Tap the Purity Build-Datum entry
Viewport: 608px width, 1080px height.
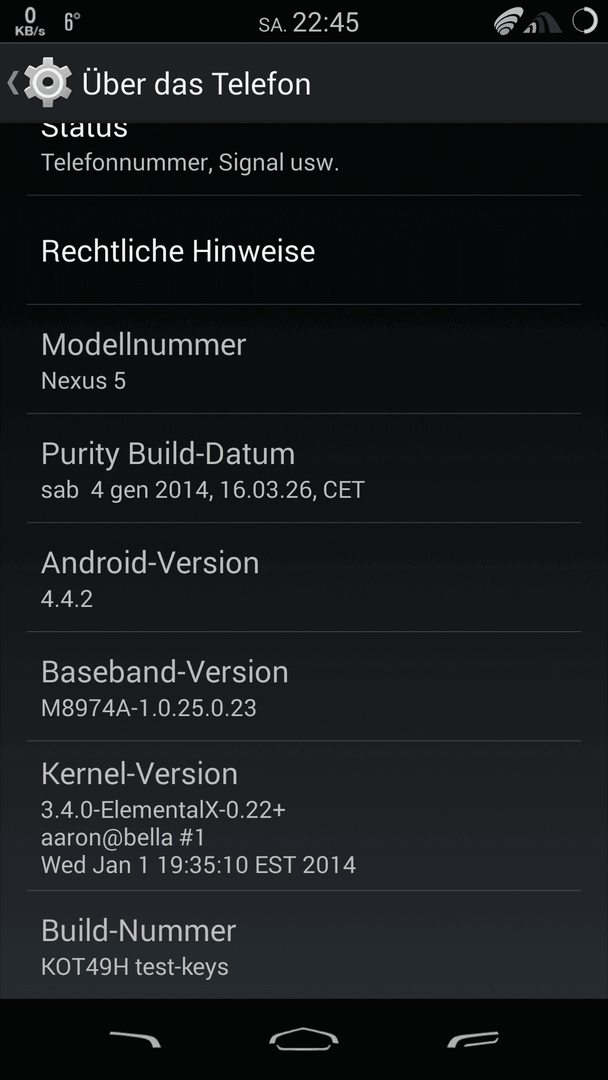(x=304, y=468)
